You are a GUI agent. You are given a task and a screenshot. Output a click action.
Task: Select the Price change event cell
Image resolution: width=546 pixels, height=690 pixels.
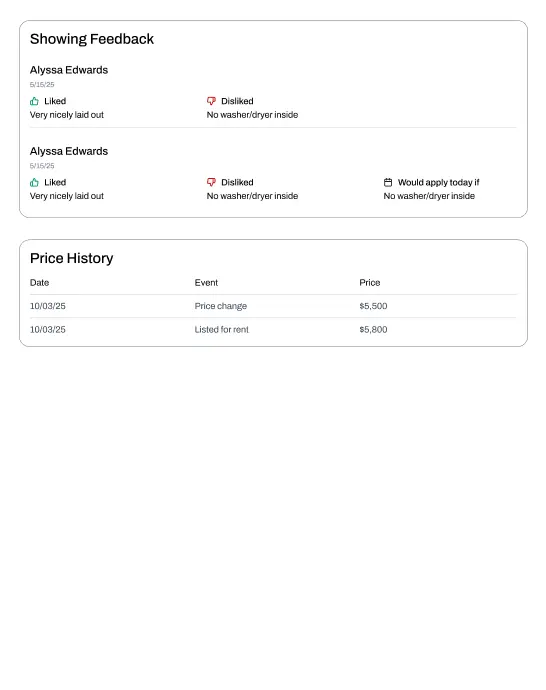point(221,306)
